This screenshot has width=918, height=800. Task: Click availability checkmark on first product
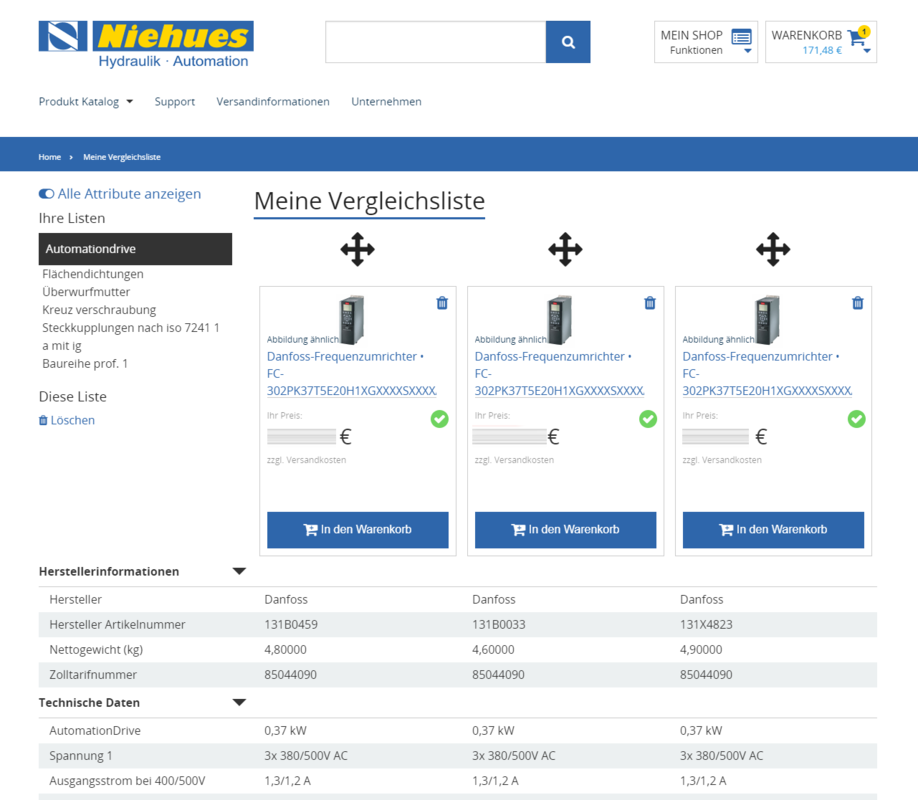point(440,419)
